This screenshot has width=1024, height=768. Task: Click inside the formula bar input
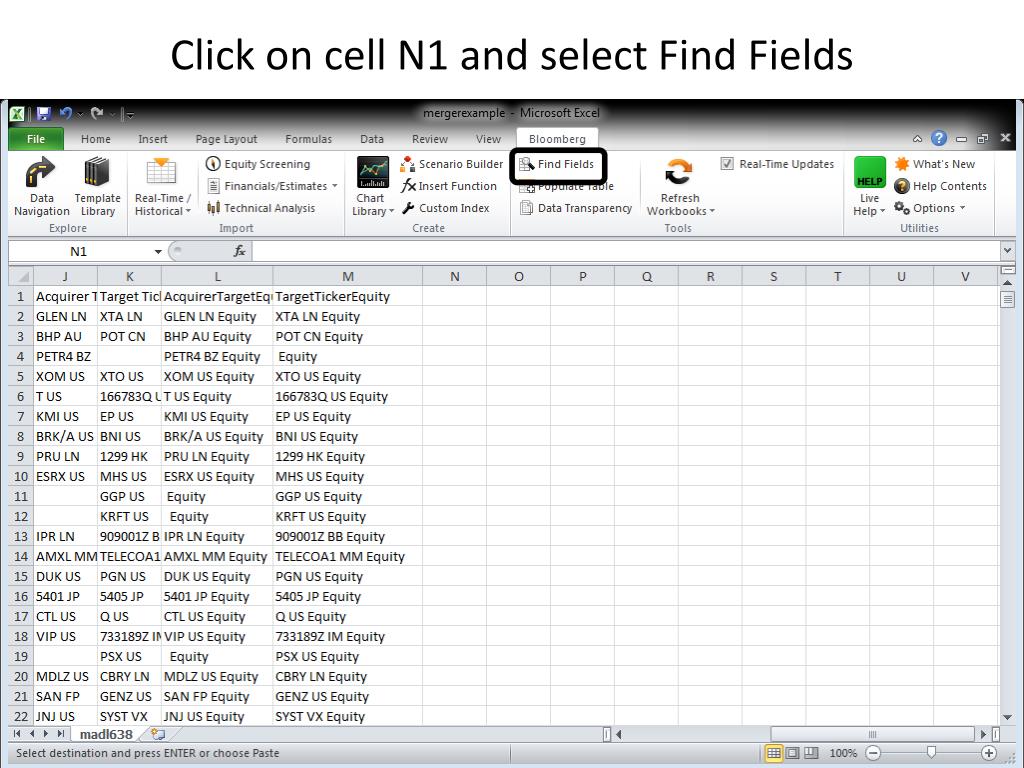626,251
